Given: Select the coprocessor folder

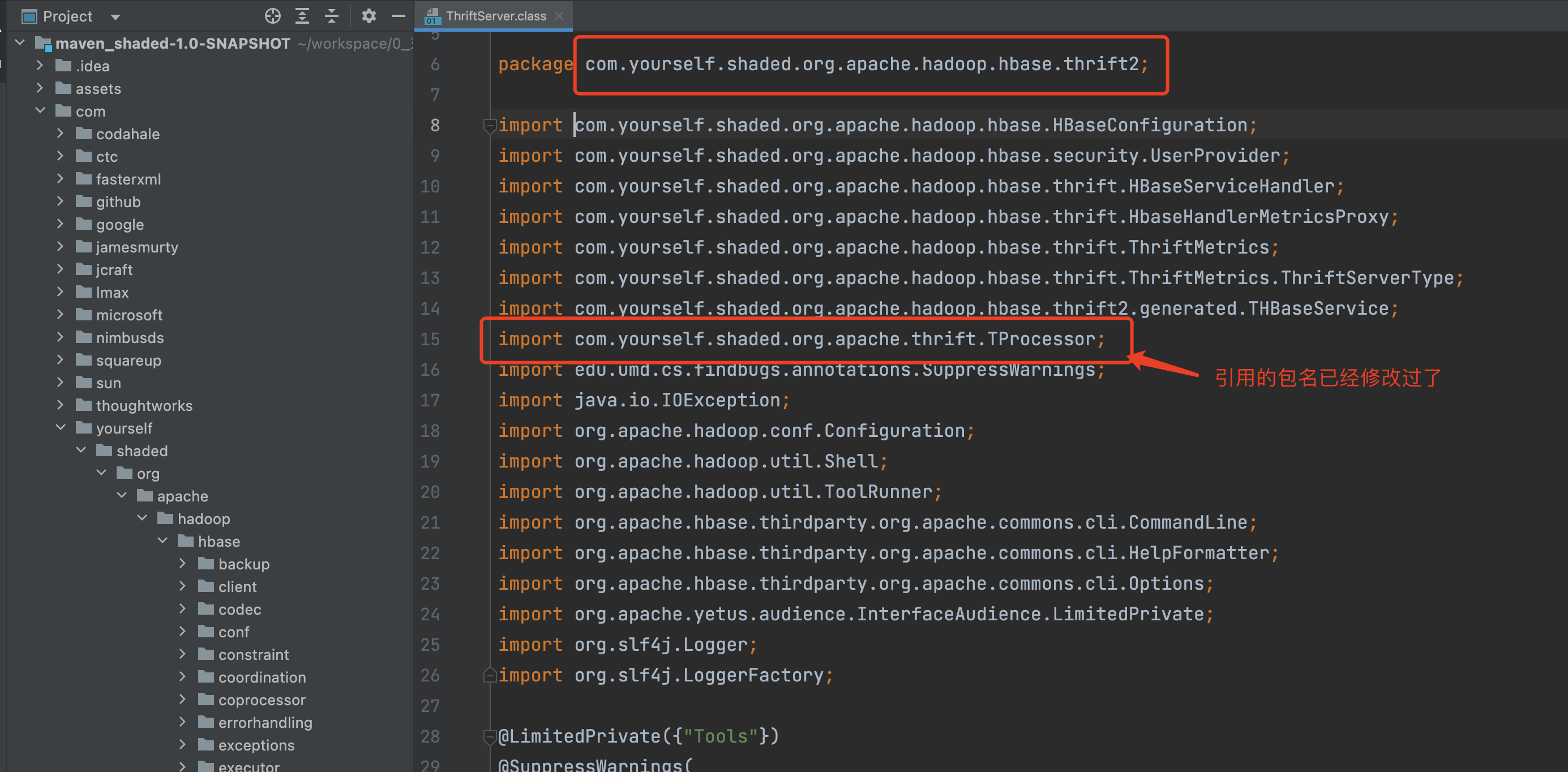Looking at the screenshot, I should pyautogui.click(x=262, y=700).
